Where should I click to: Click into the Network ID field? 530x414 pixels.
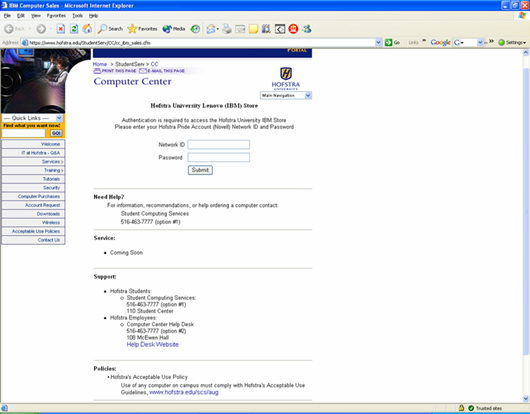tap(219, 145)
